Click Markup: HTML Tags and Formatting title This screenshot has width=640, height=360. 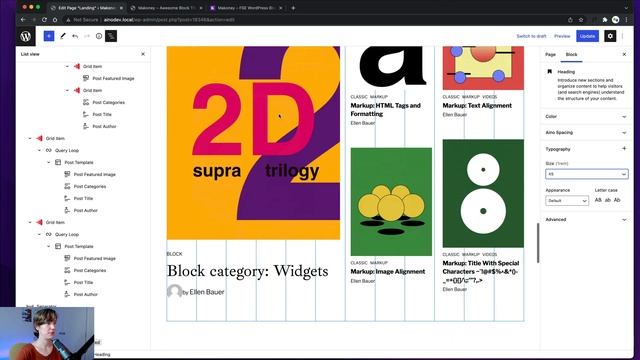click(385, 109)
